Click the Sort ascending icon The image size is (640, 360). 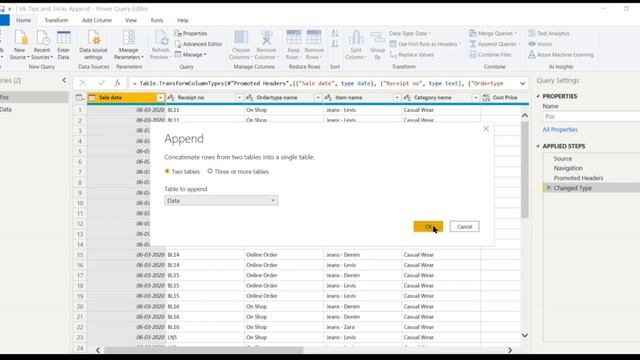click(335, 33)
